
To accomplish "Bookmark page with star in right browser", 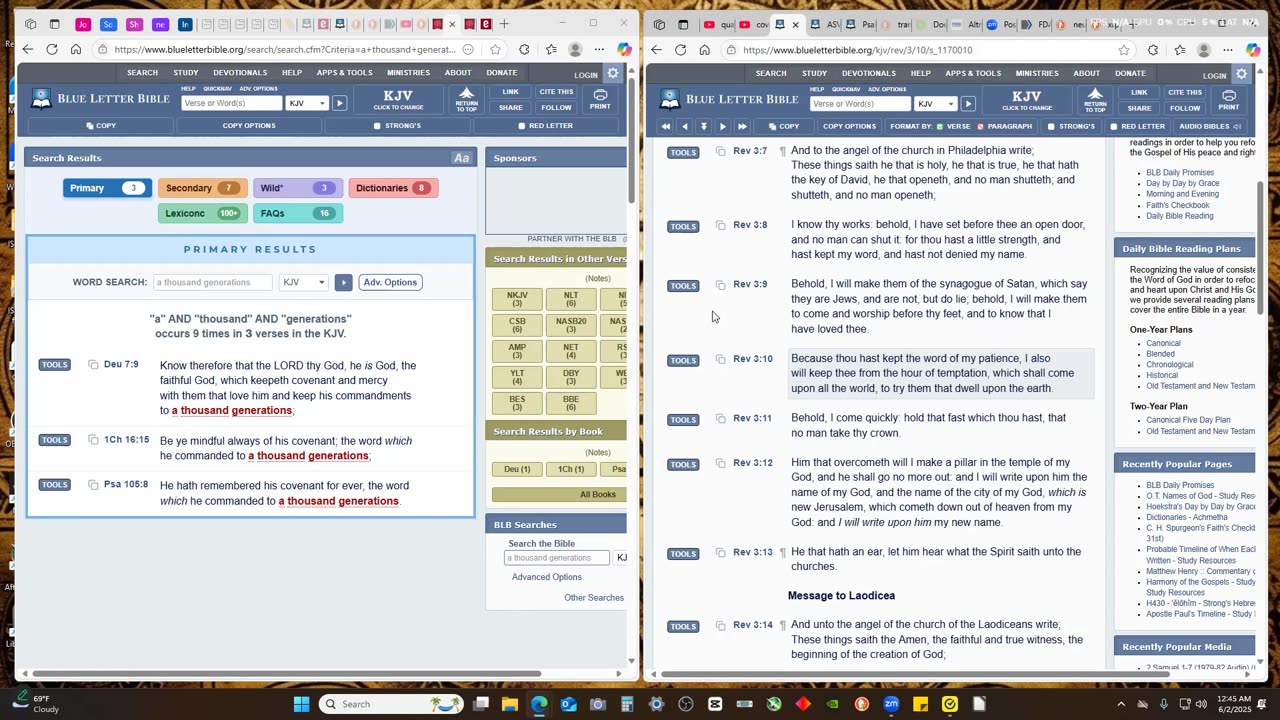I will coord(1124,50).
